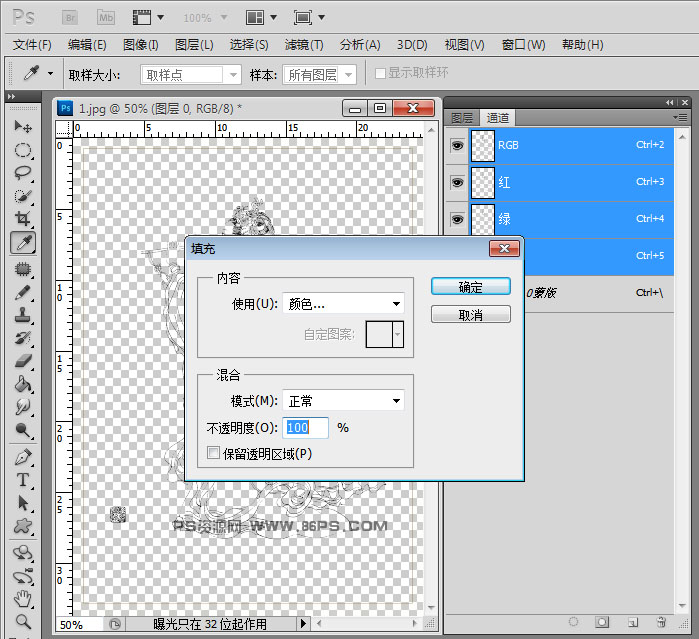The height and width of the screenshot is (639, 699).
Task: Cancel fill with 取消 button
Action: pyautogui.click(x=471, y=315)
